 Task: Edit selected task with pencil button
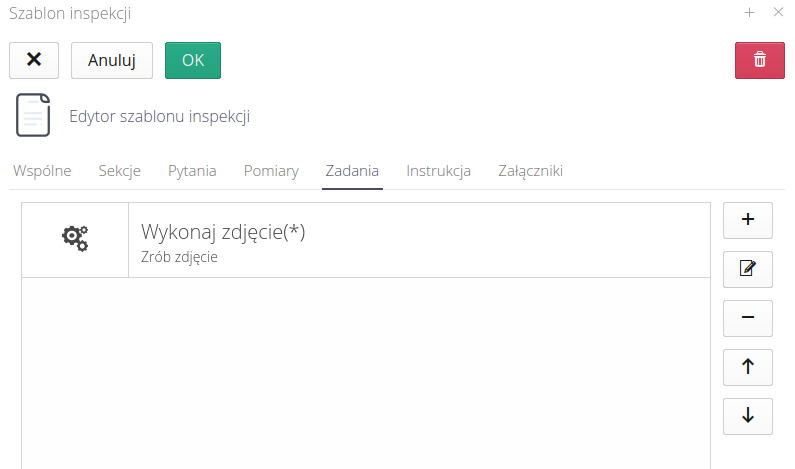[x=748, y=269]
